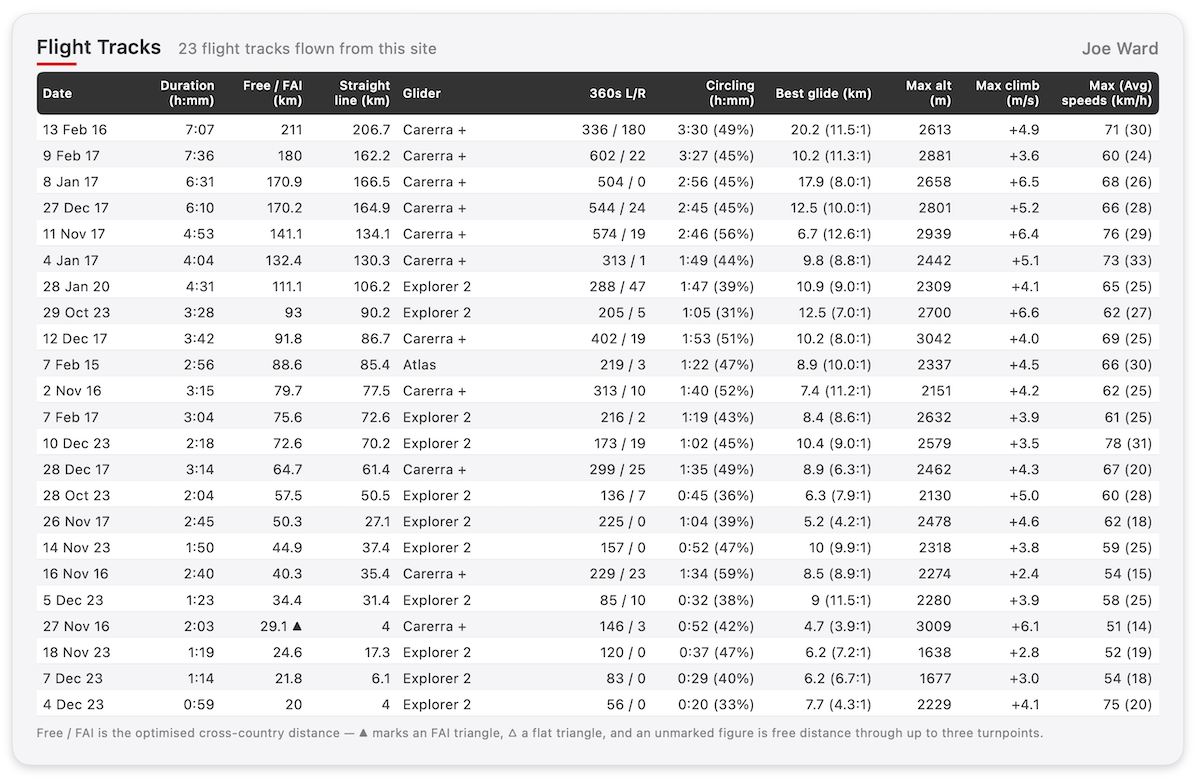Click the 0:59 duration value
The width and height of the screenshot is (1200, 781).
click(x=200, y=704)
